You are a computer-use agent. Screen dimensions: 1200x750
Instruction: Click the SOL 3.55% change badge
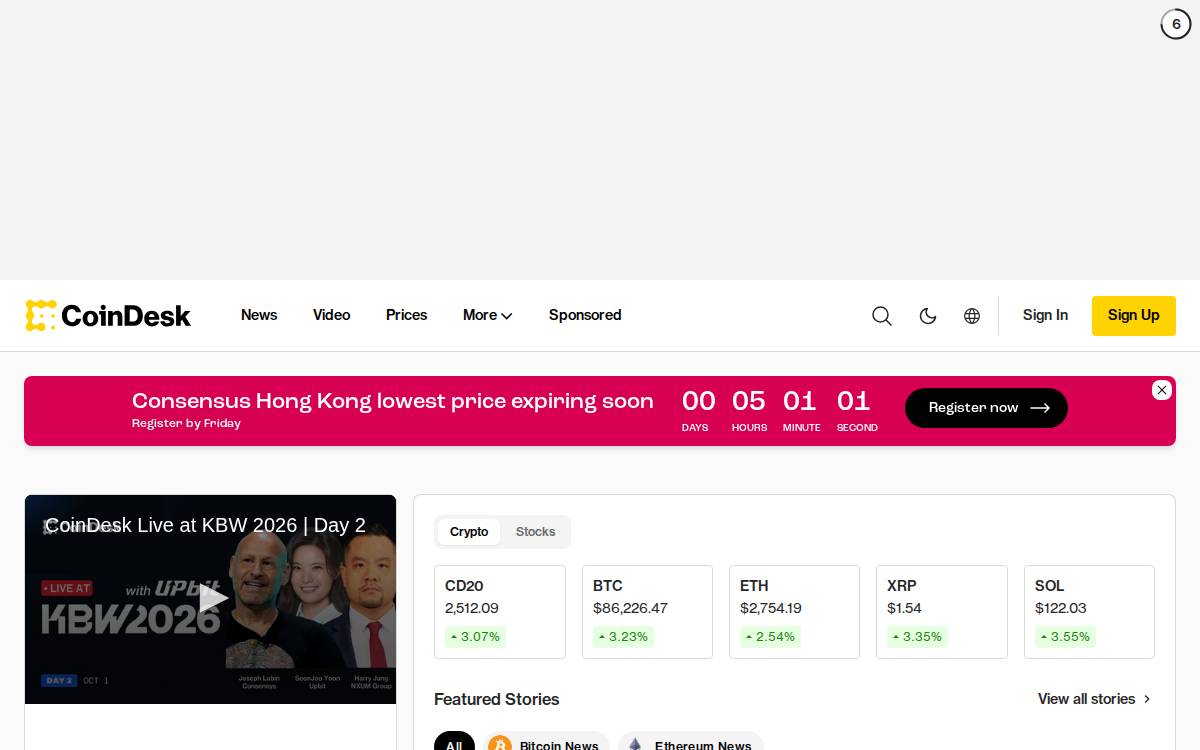click(1065, 637)
